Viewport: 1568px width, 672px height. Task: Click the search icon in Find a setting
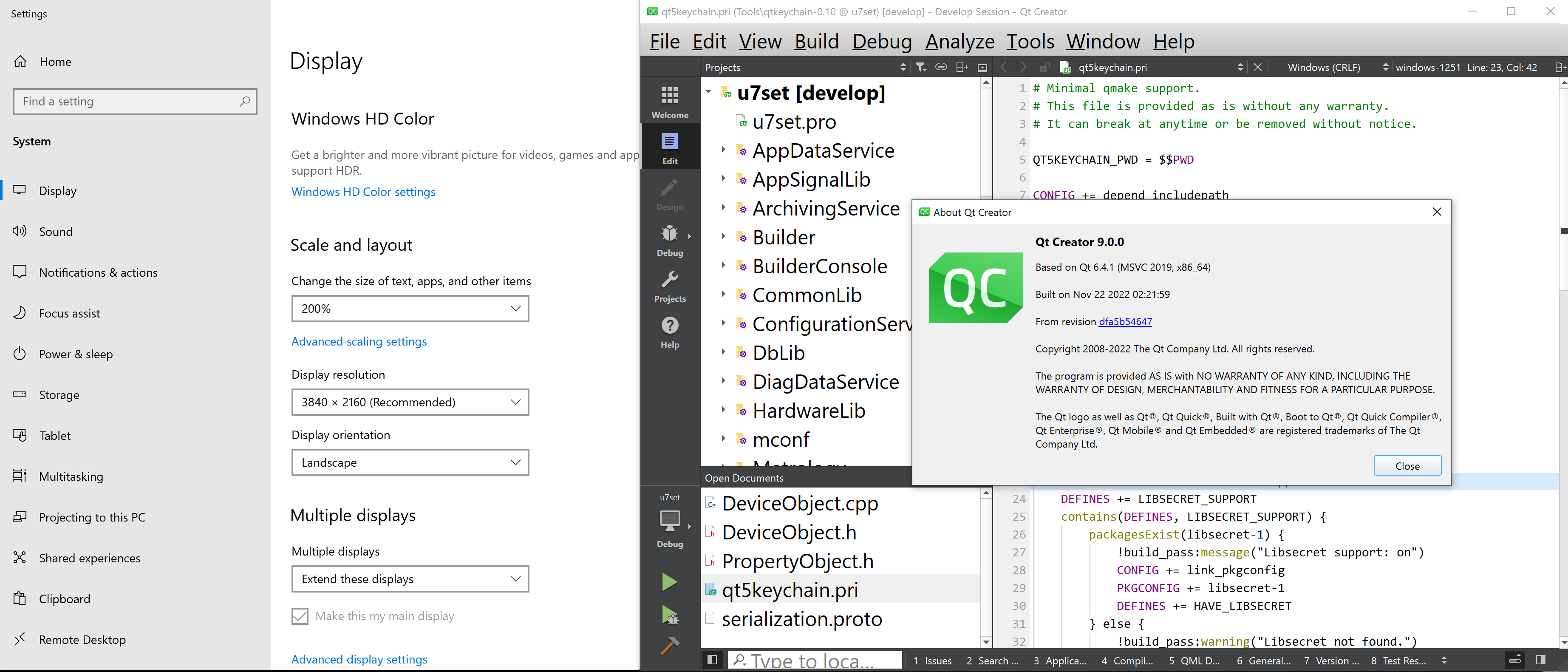(x=245, y=102)
